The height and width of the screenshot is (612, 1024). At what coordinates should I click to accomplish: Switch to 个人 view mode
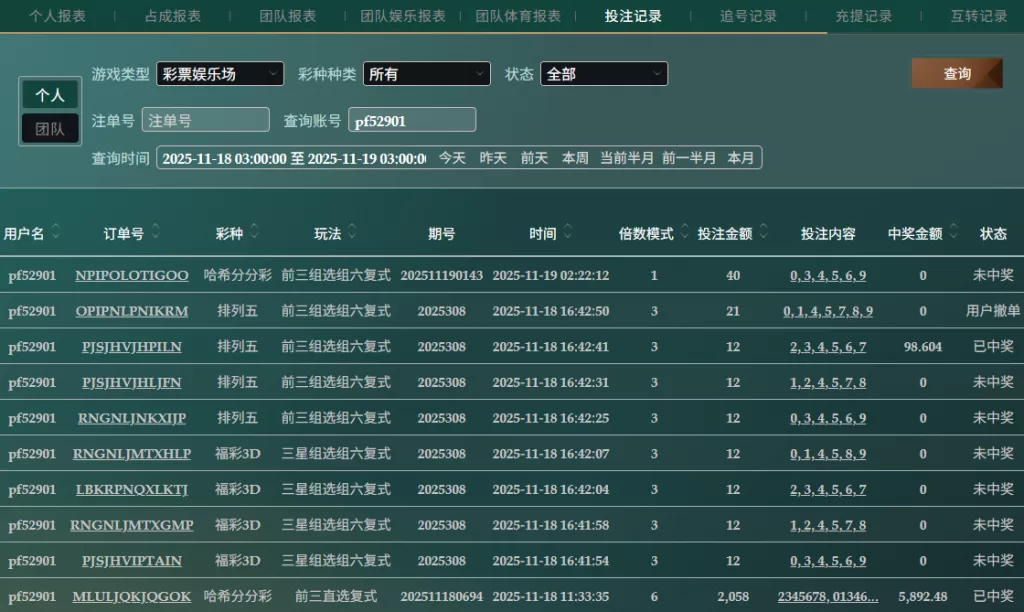(50, 95)
